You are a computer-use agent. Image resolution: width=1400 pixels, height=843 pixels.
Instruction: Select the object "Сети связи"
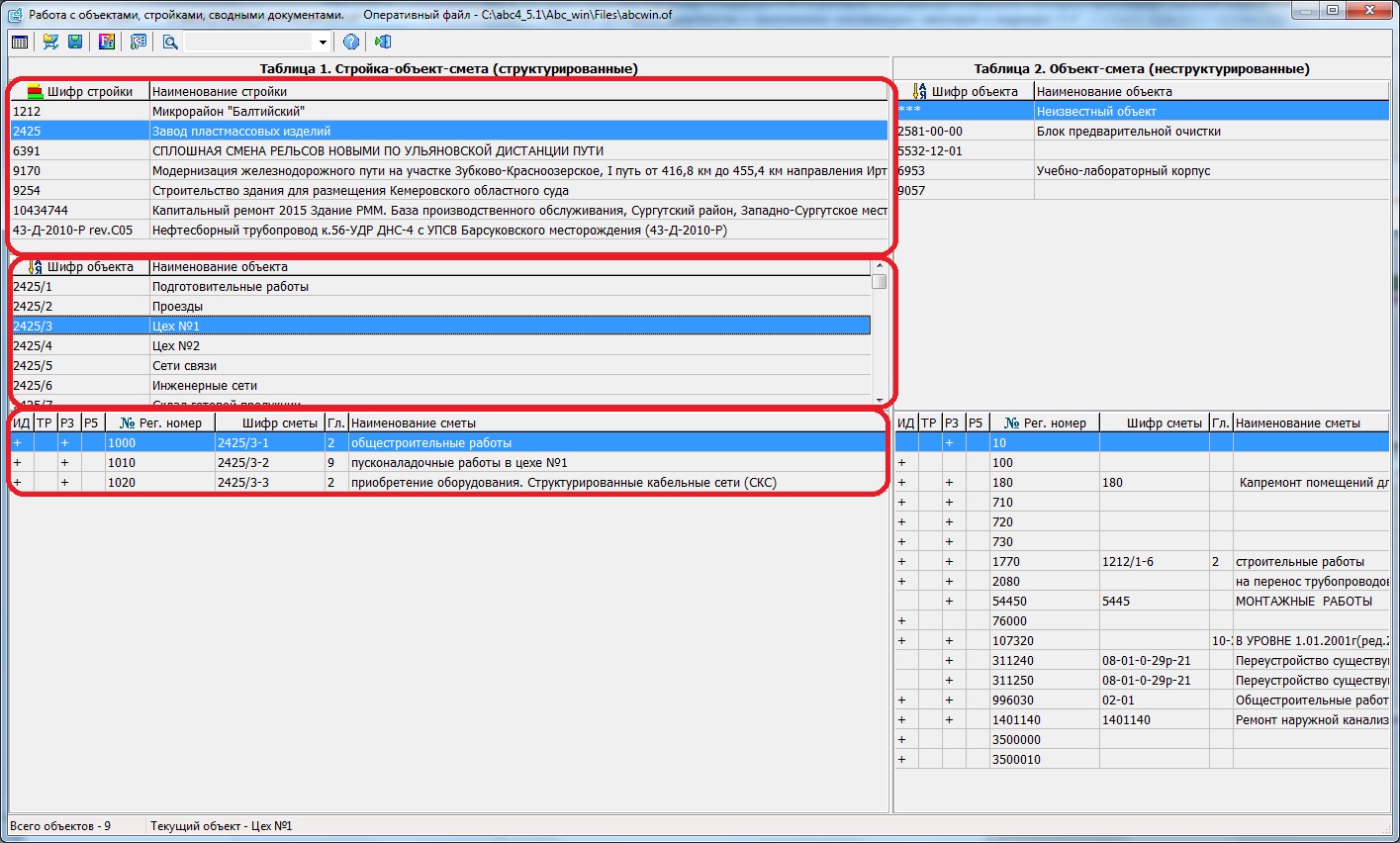tap(440, 365)
